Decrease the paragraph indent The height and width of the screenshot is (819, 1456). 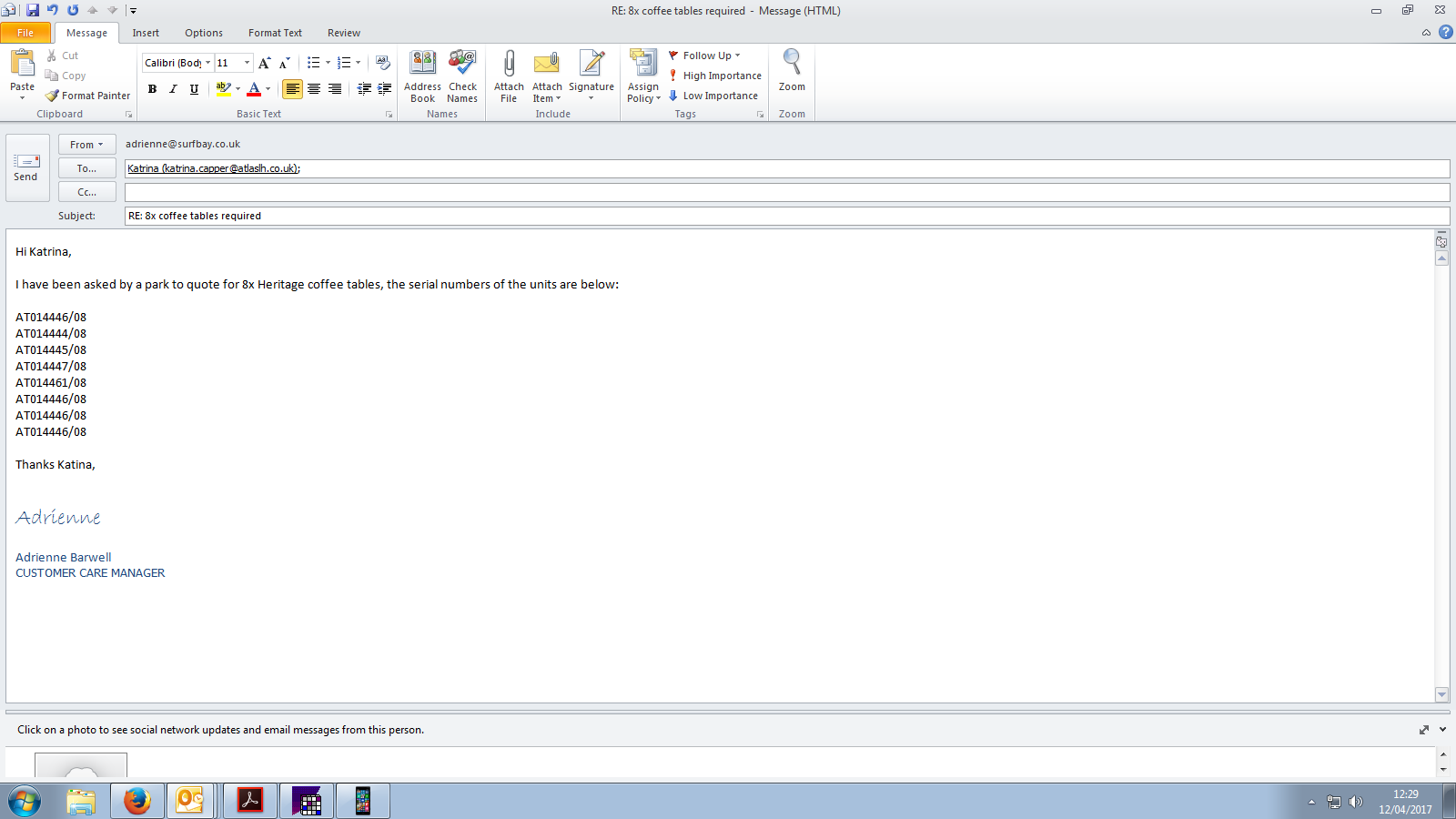[x=364, y=88]
